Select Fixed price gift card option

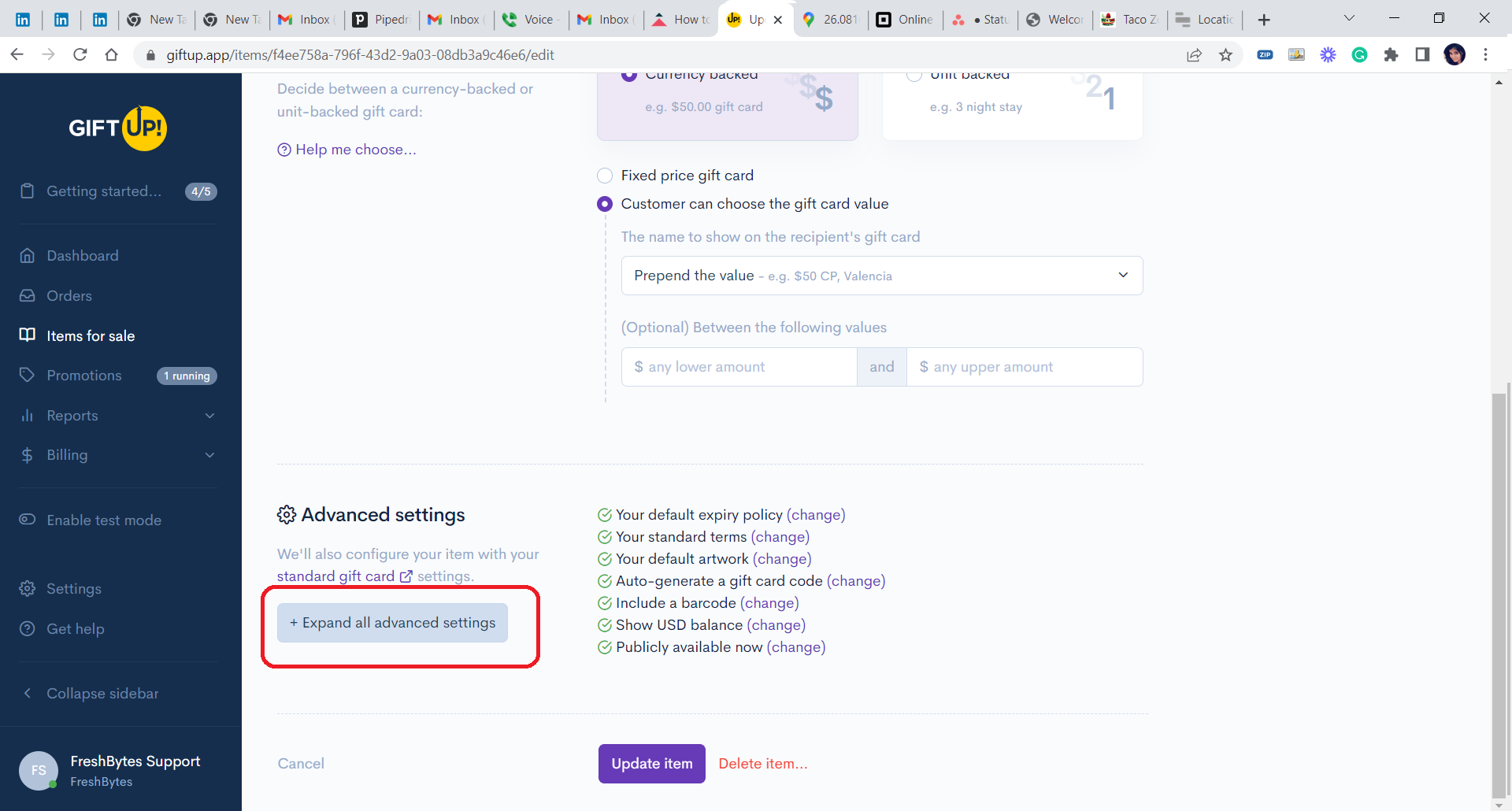pyautogui.click(x=605, y=176)
